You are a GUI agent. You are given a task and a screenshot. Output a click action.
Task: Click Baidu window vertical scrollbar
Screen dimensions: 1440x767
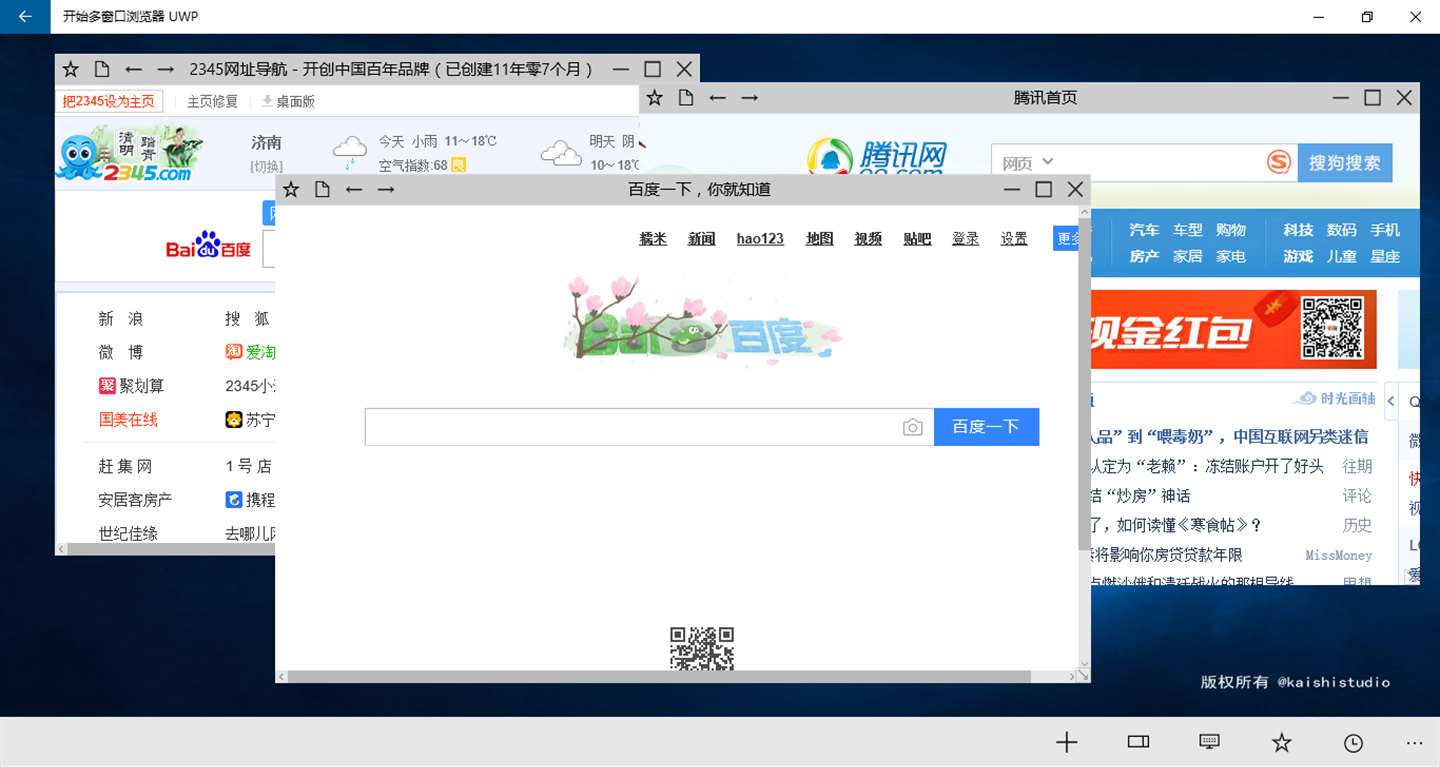click(1084, 385)
